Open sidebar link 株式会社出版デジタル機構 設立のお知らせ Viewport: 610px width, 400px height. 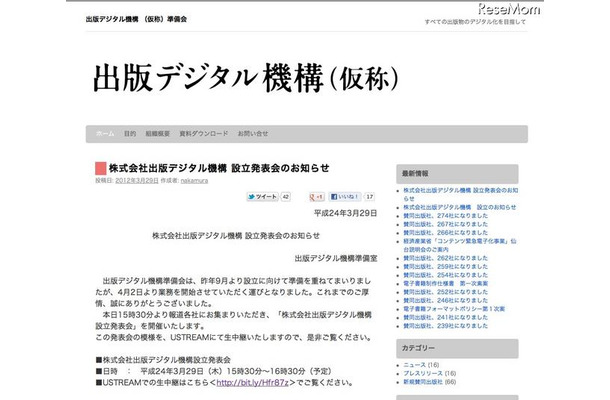459,207
